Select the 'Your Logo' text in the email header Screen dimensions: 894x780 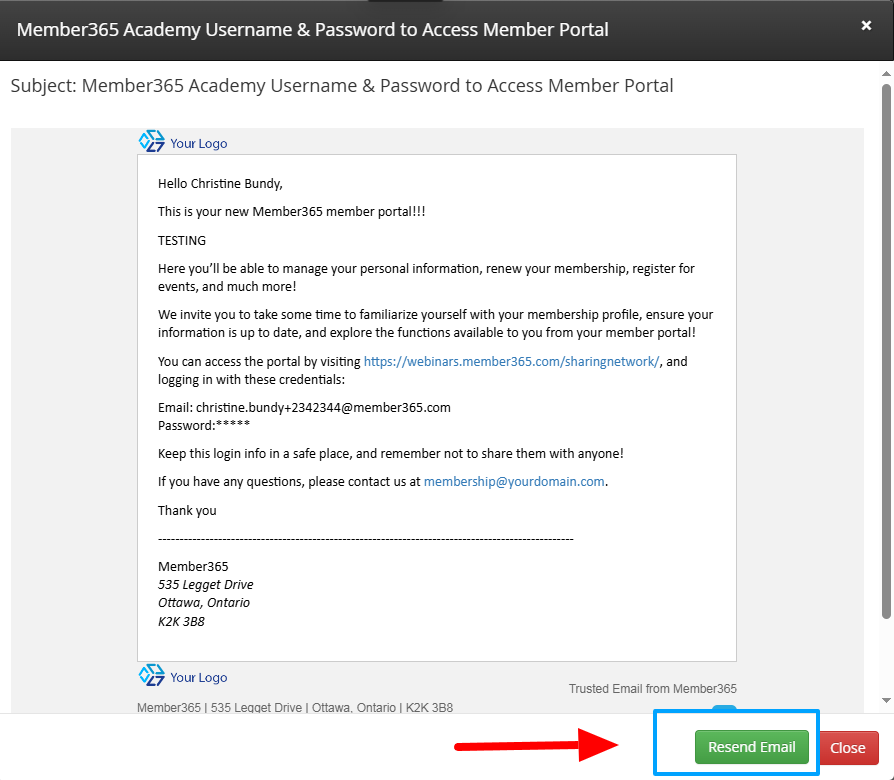coord(198,143)
